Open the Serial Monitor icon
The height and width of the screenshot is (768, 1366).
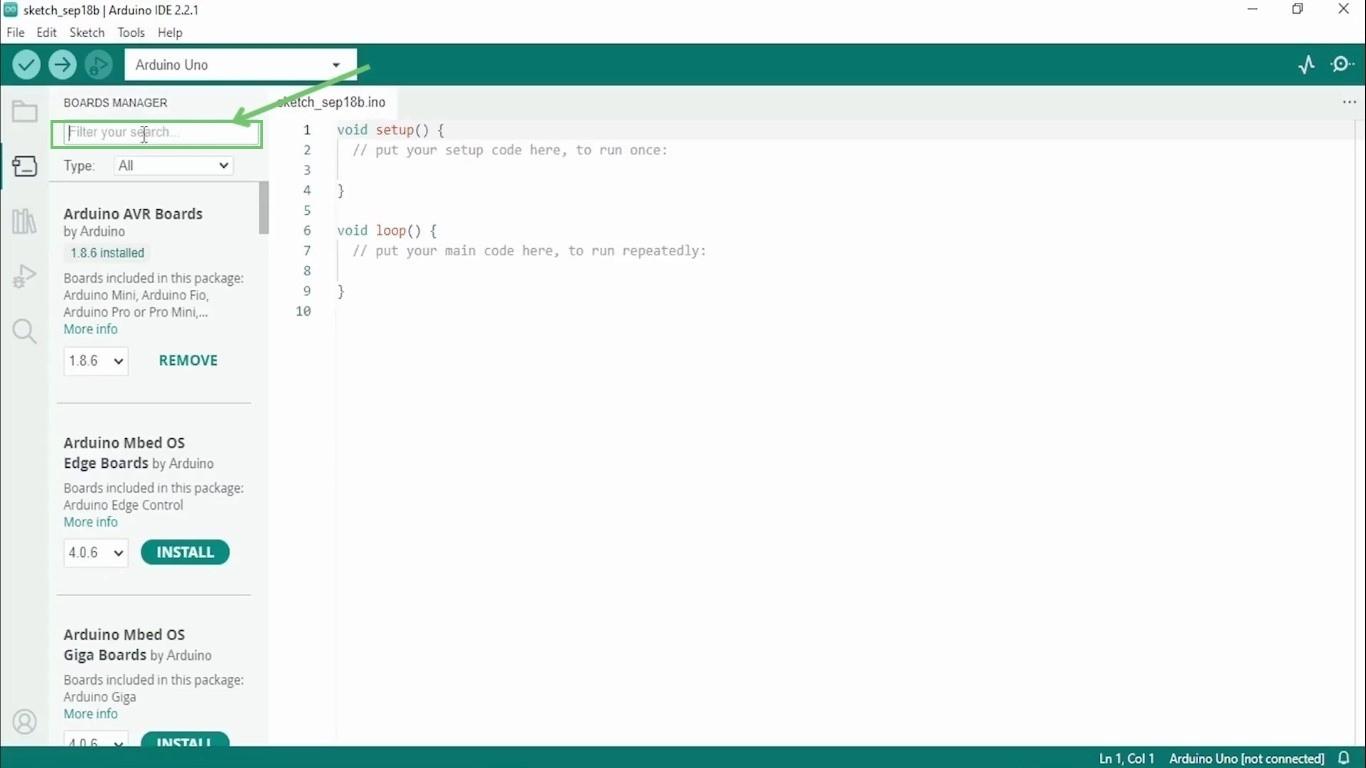pyautogui.click(x=1342, y=63)
